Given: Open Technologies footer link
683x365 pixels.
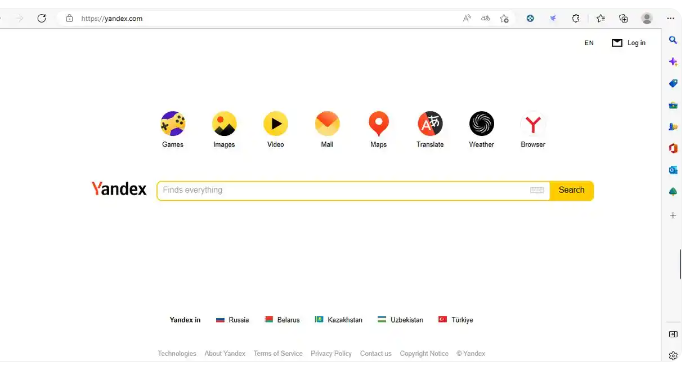Looking at the screenshot, I should coord(177,353).
